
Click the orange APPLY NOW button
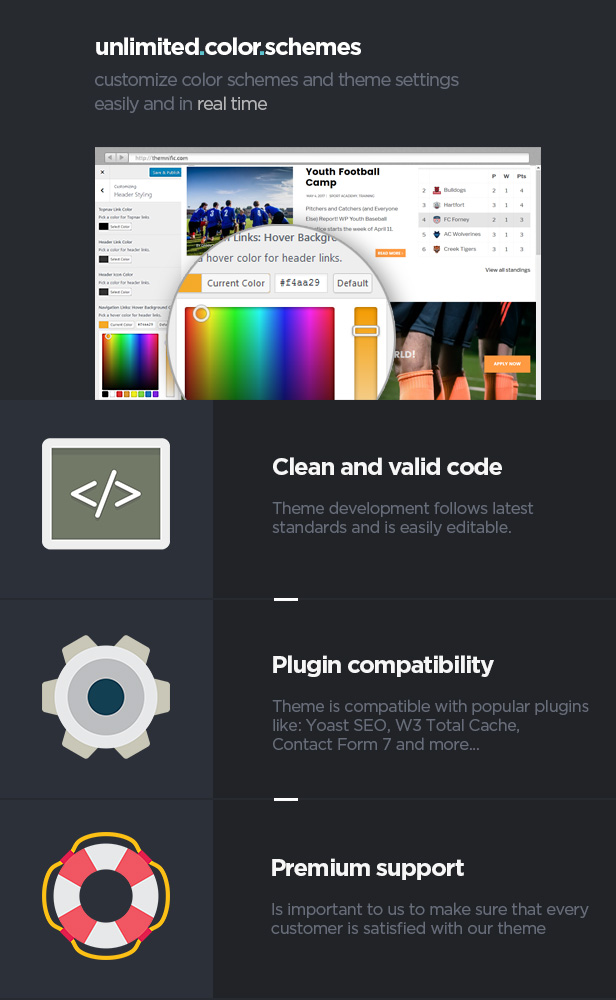pos(507,364)
